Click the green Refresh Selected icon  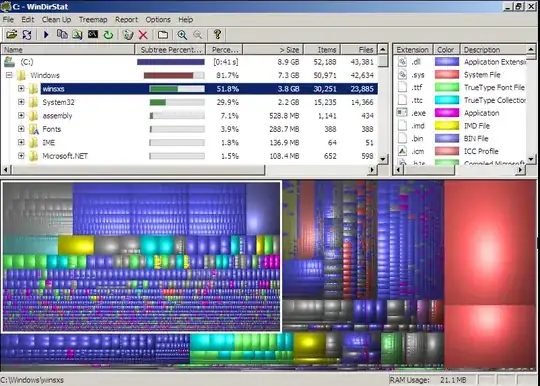tap(108, 34)
